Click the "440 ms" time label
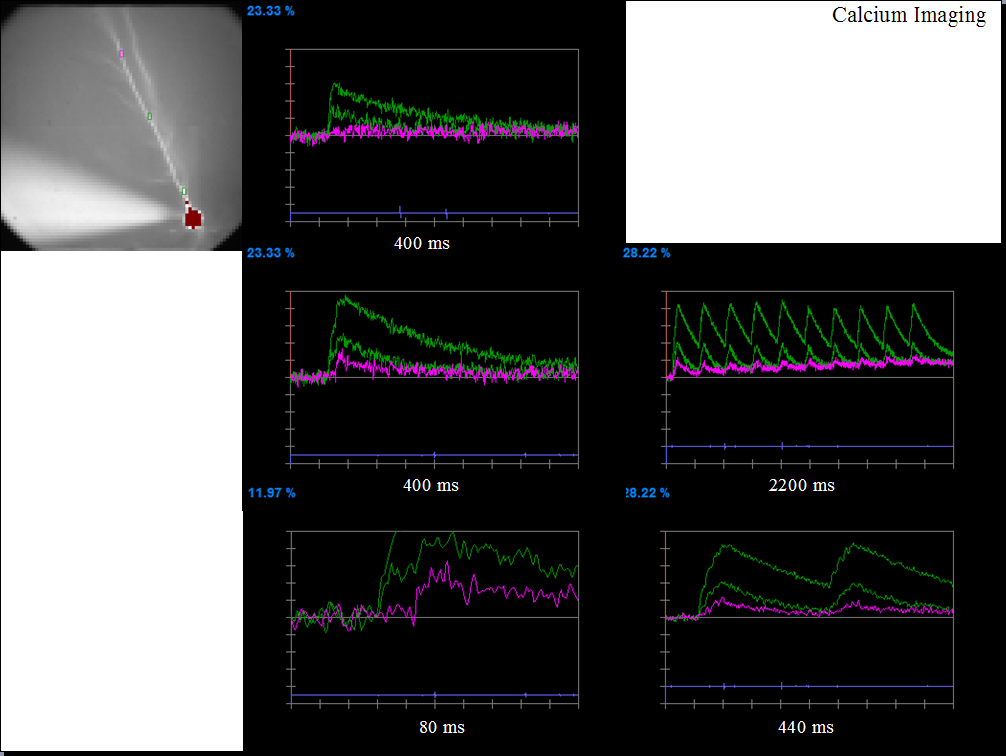 click(x=806, y=727)
